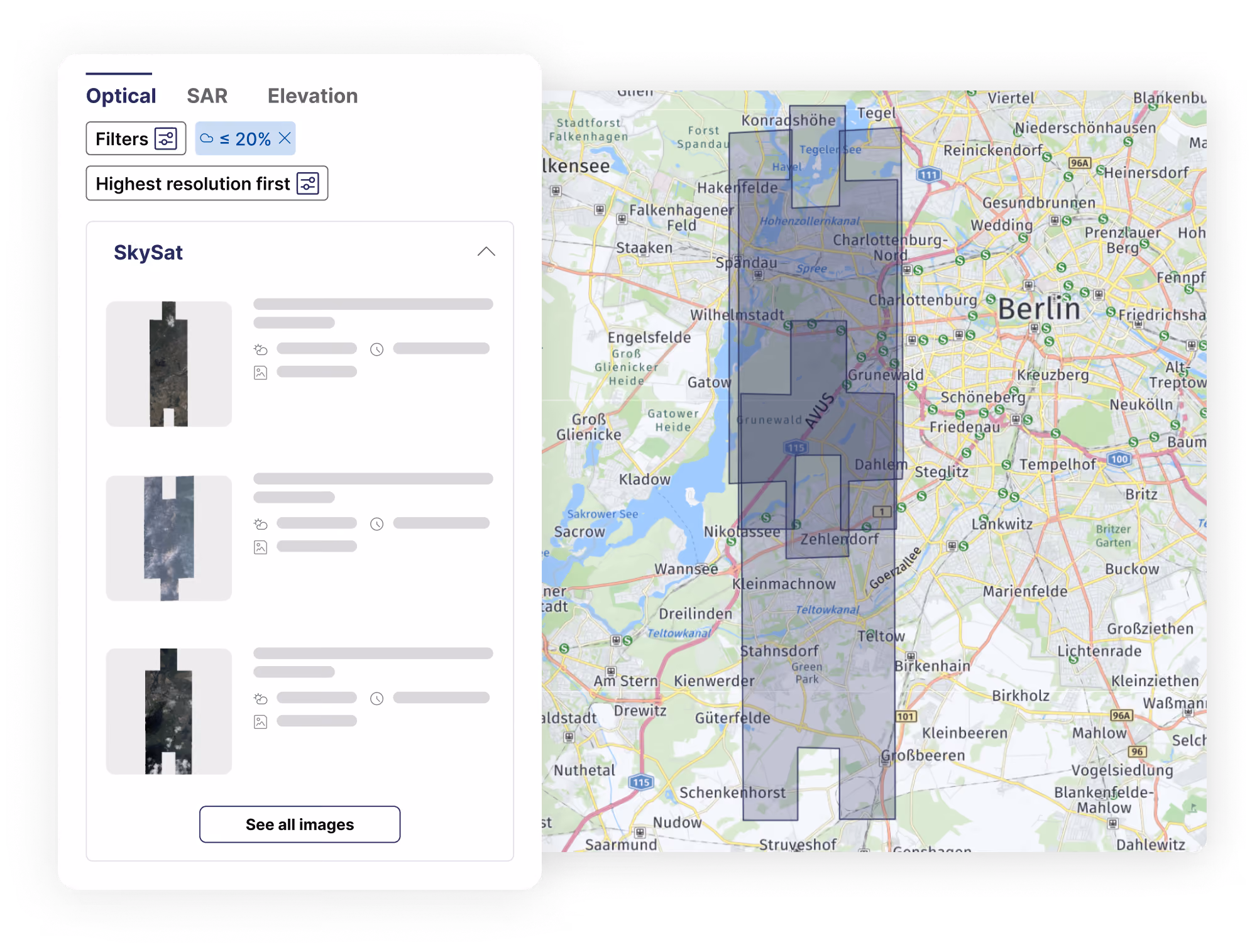The image size is (1257, 952).
Task: Click the Zehlendorf label on the map
Action: pos(839,539)
